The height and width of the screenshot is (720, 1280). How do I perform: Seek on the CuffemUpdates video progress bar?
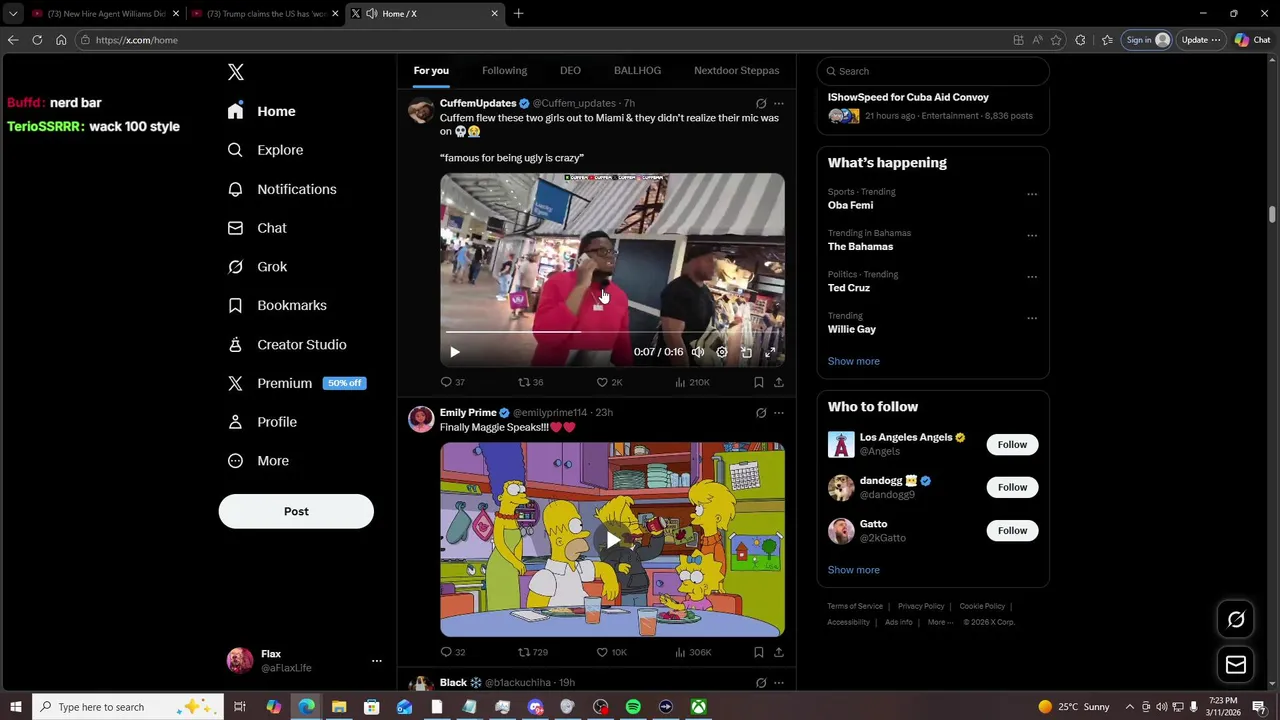coord(612,331)
